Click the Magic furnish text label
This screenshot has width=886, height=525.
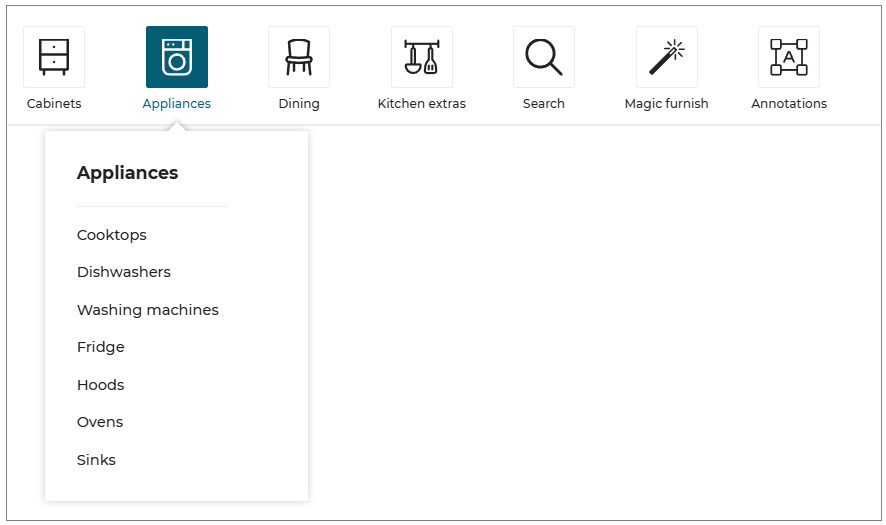pos(666,104)
